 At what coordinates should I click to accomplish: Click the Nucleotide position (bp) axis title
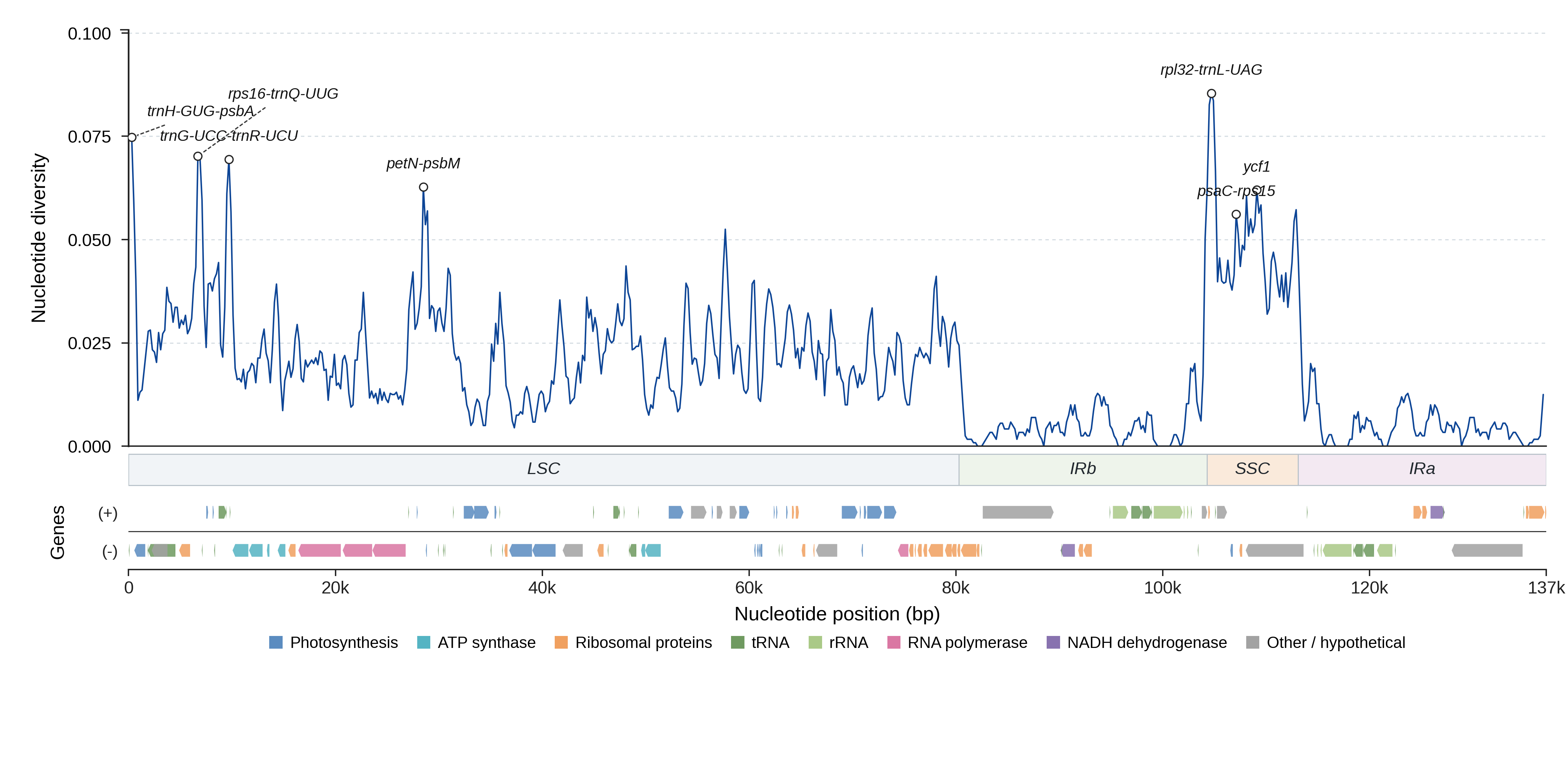pyautogui.click(x=837, y=614)
